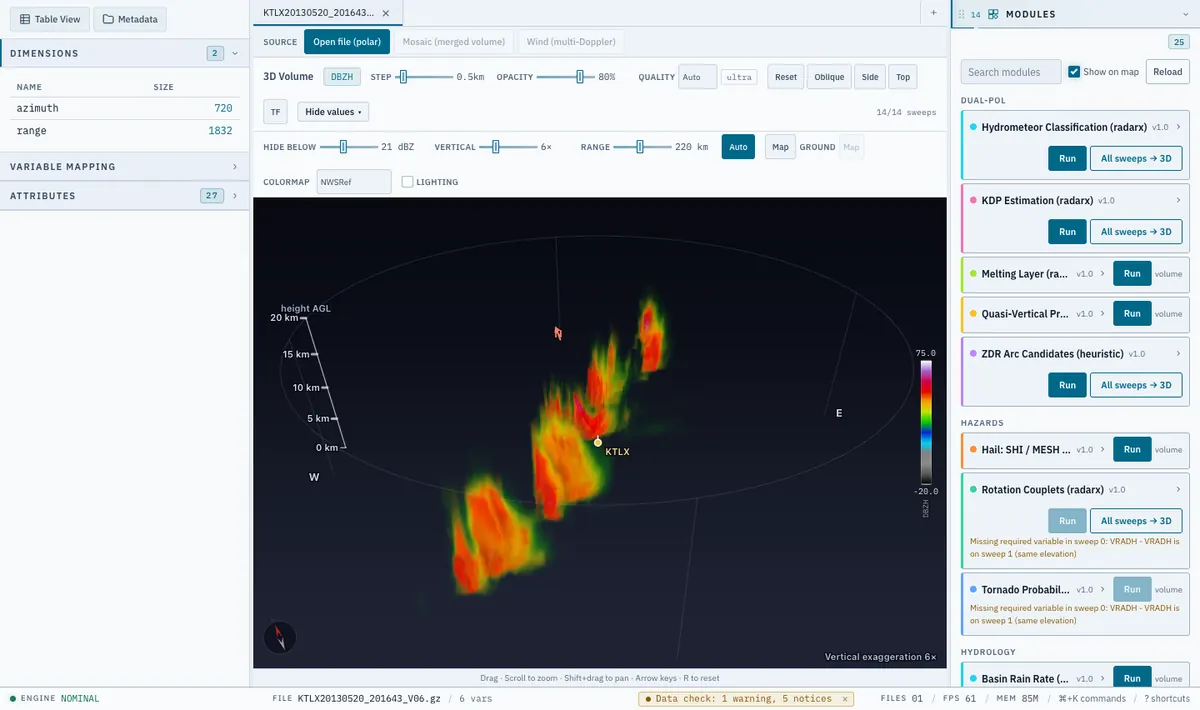The height and width of the screenshot is (710, 1200).
Task: Collapse the Dimensions section
Action: (x=234, y=53)
